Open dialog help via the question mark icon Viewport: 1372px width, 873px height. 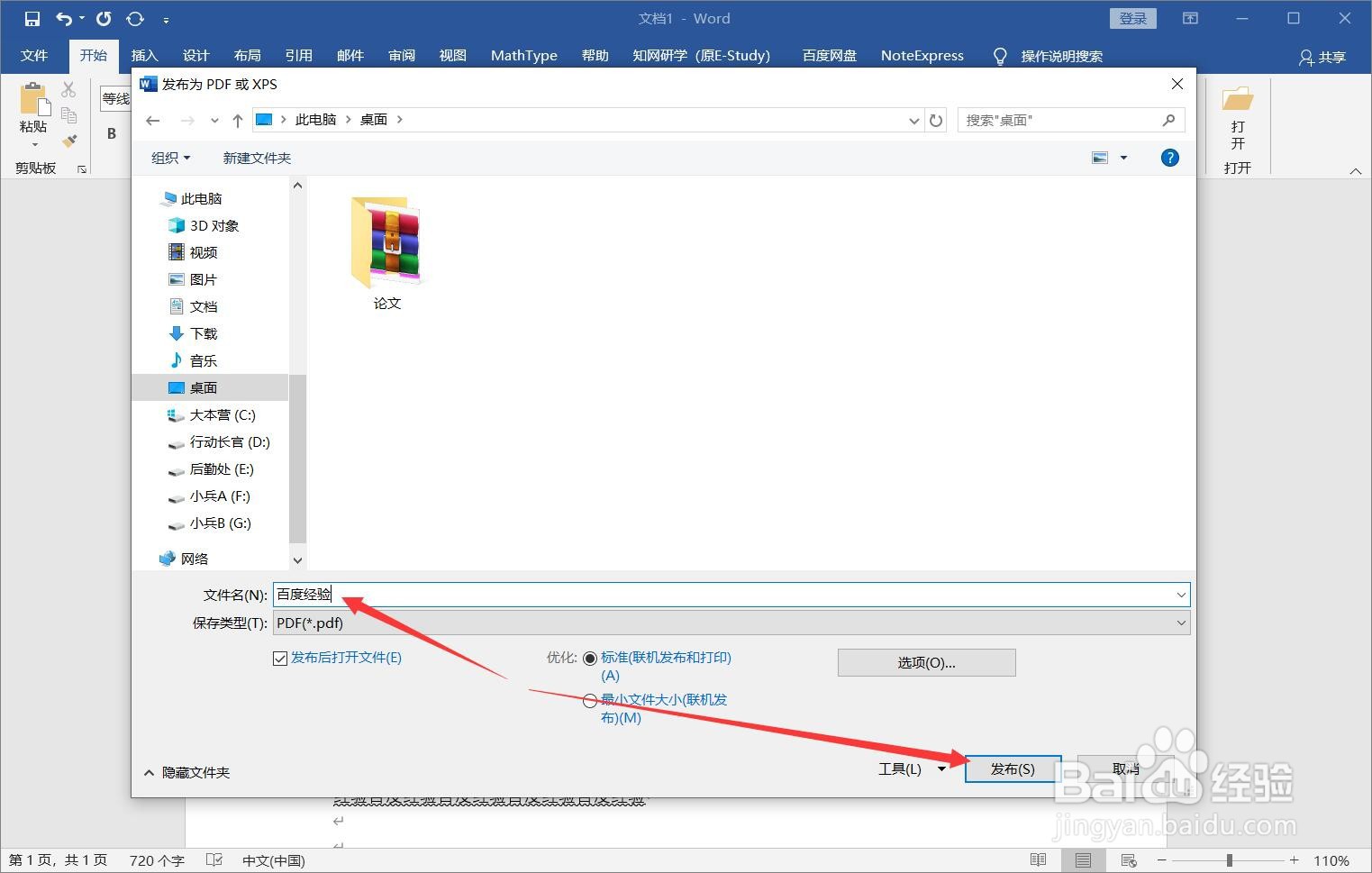[1168, 158]
